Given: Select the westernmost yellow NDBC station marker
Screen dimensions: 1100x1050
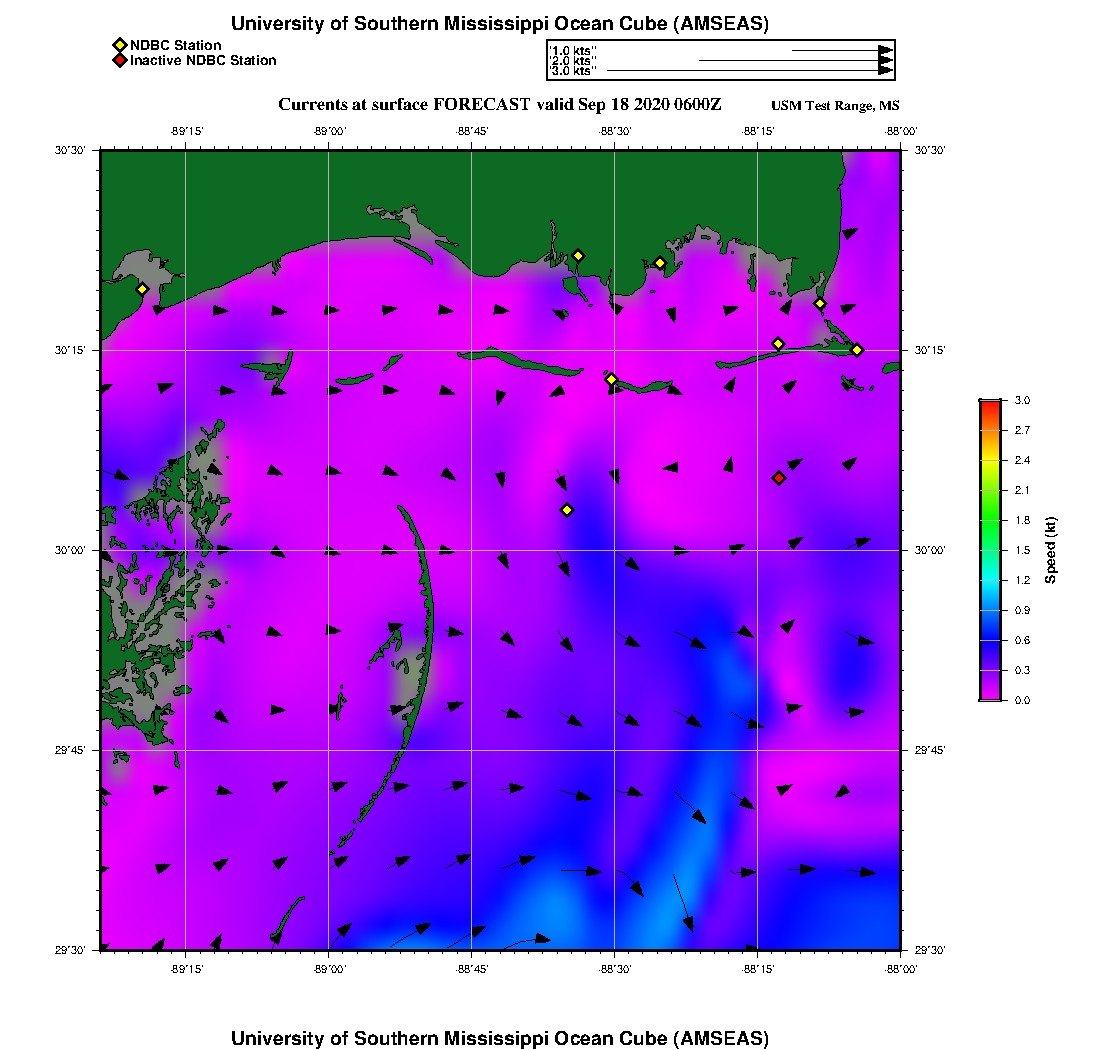Looking at the screenshot, I should (x=142, y=289).
